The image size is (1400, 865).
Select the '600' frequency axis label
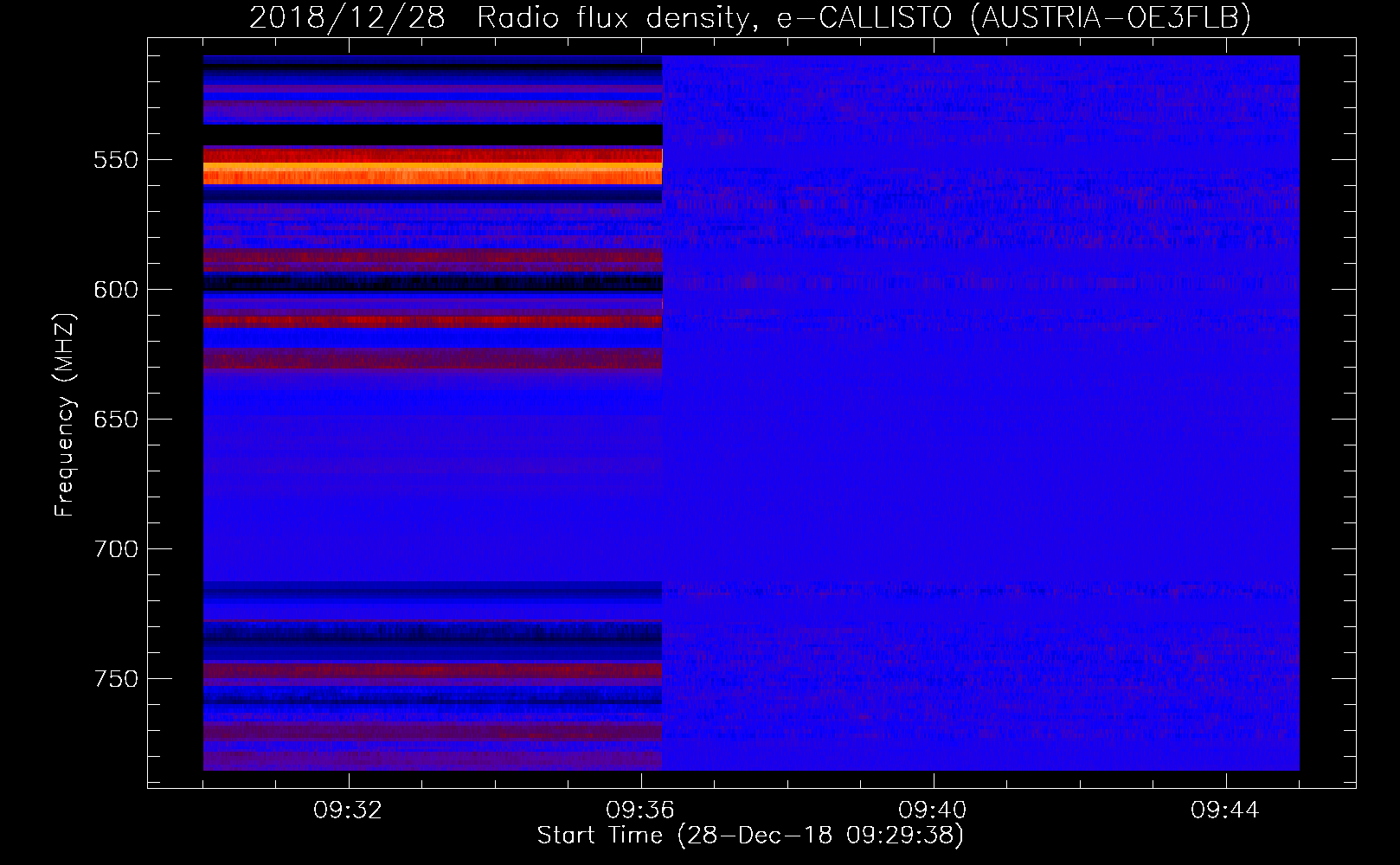tap(115, 290)
